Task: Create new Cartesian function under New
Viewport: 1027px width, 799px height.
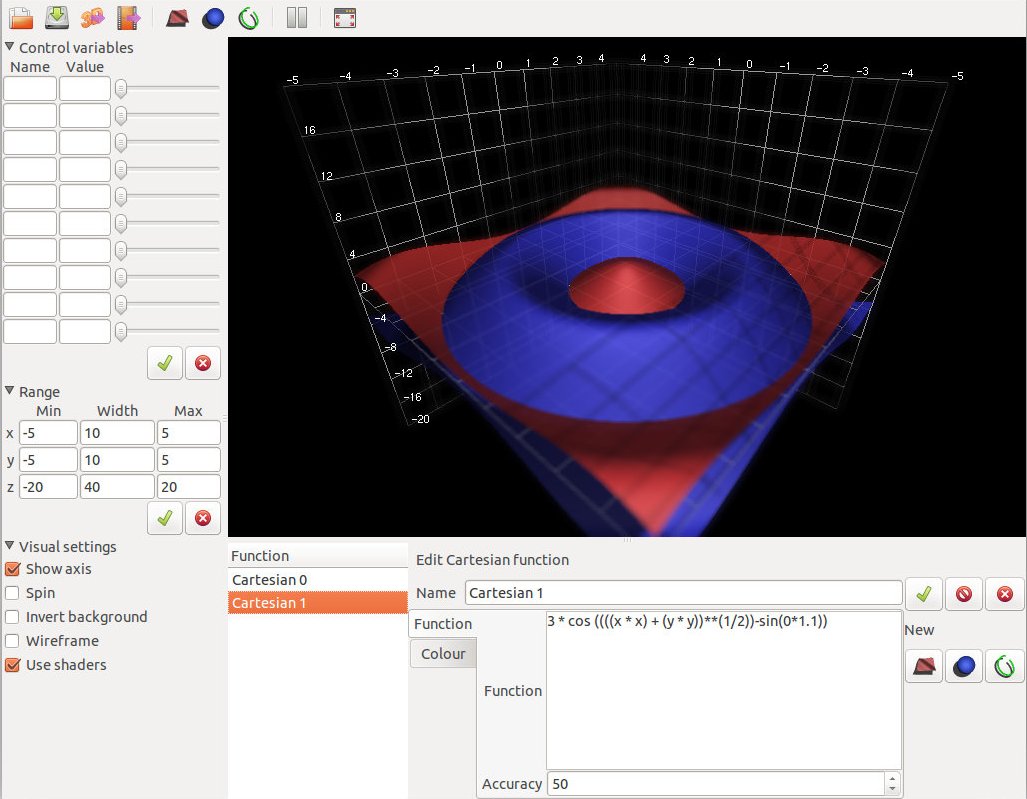Action: pos(924,667)
